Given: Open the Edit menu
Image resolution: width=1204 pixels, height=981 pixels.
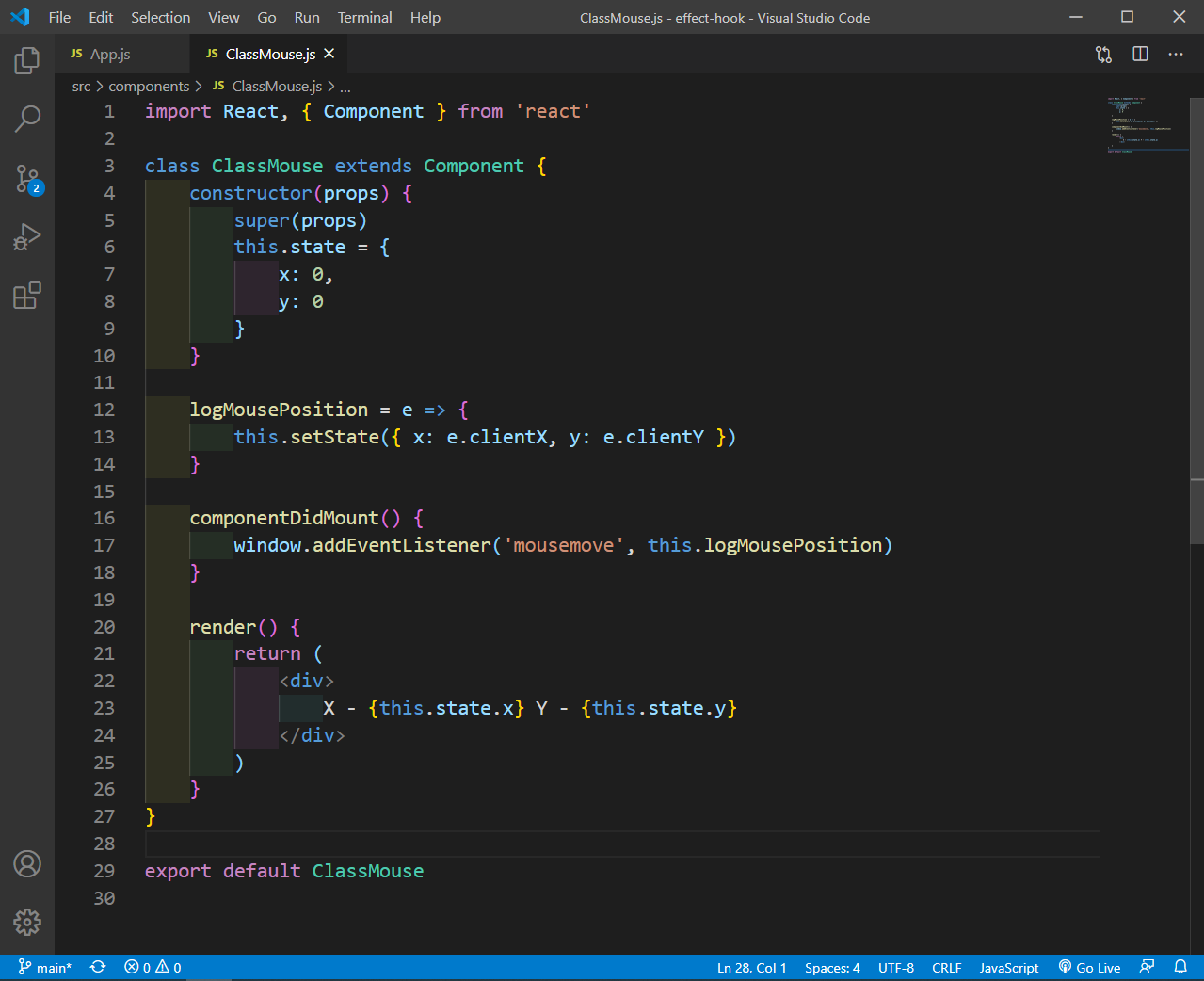Looking at the screenshot, I should point(101,17).
